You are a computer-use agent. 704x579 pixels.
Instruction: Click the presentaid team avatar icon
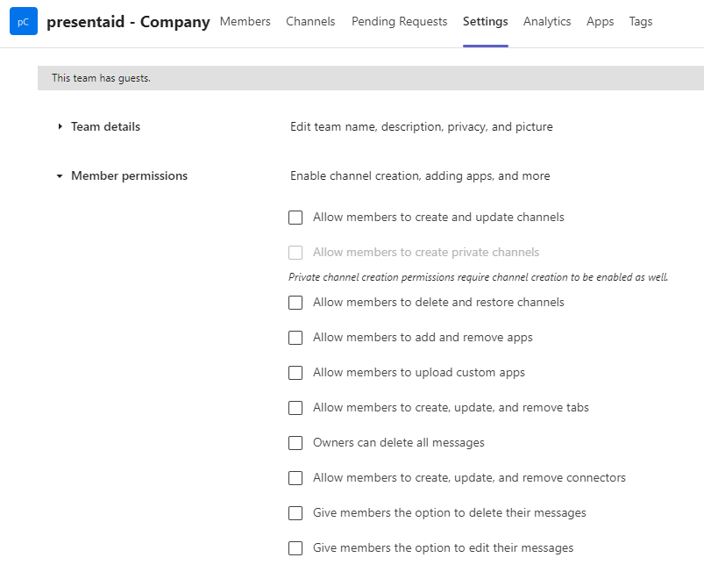(23, 21)
